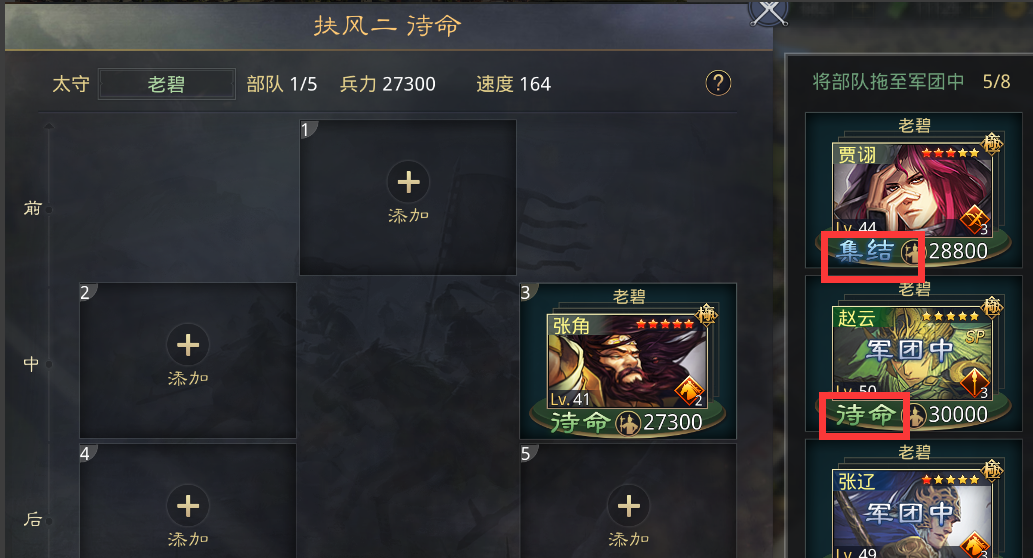Click the 太守 name field 老碧
The width and height of the screenshot is (1033, 558).
[167, 84]
